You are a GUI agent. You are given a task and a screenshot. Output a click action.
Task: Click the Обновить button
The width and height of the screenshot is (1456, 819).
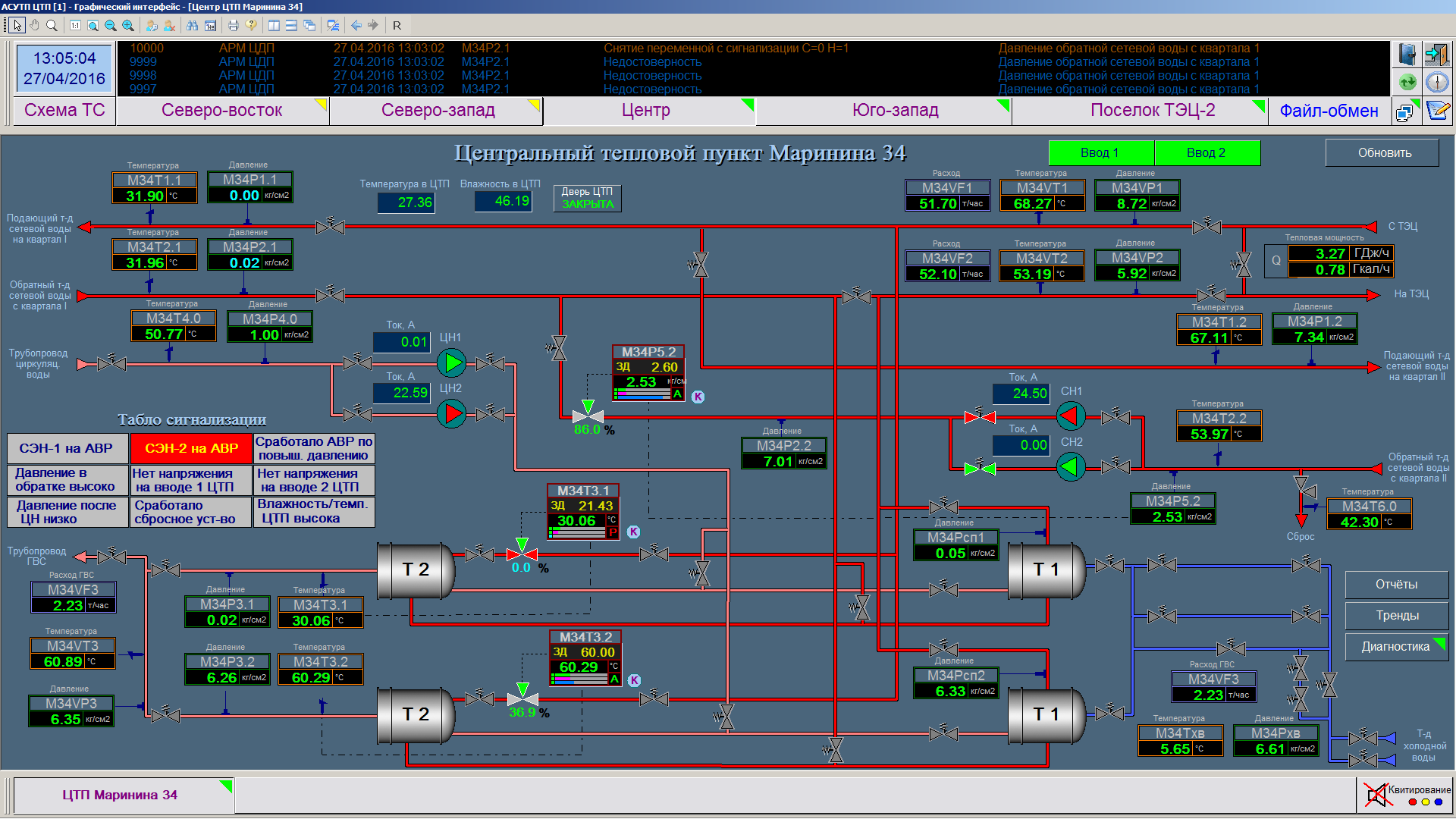coord(1382,152)
